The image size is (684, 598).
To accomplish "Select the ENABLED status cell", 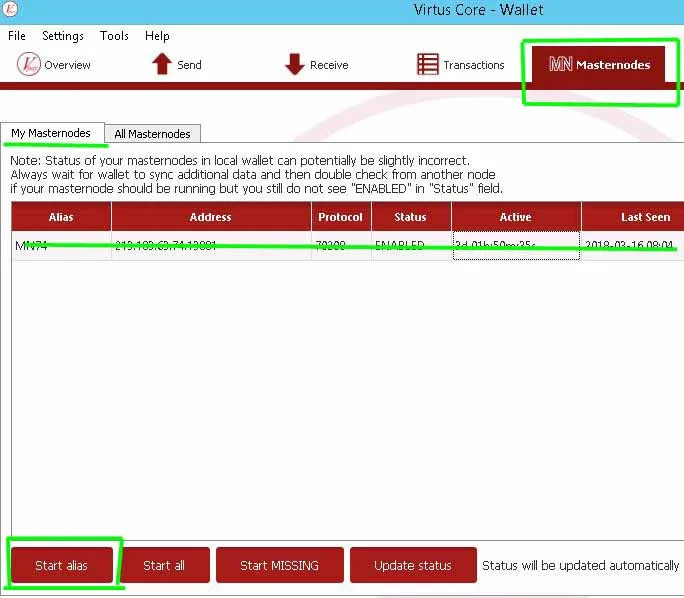I will tap(411, 246).
